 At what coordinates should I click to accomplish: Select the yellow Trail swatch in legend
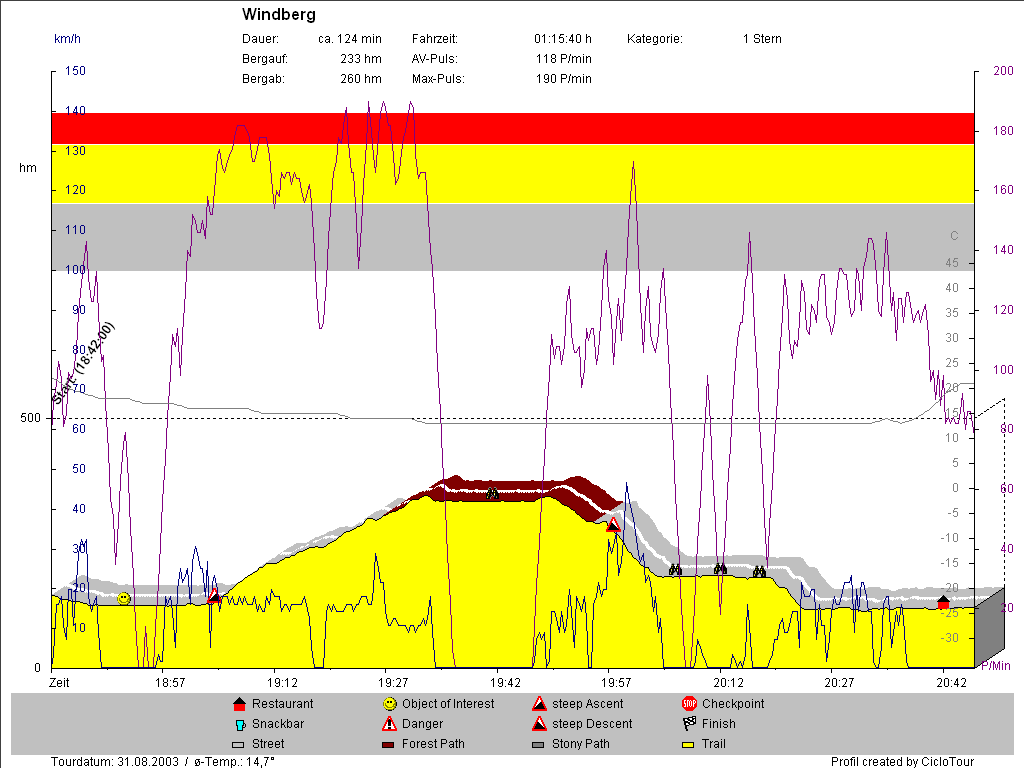[689, 745]
